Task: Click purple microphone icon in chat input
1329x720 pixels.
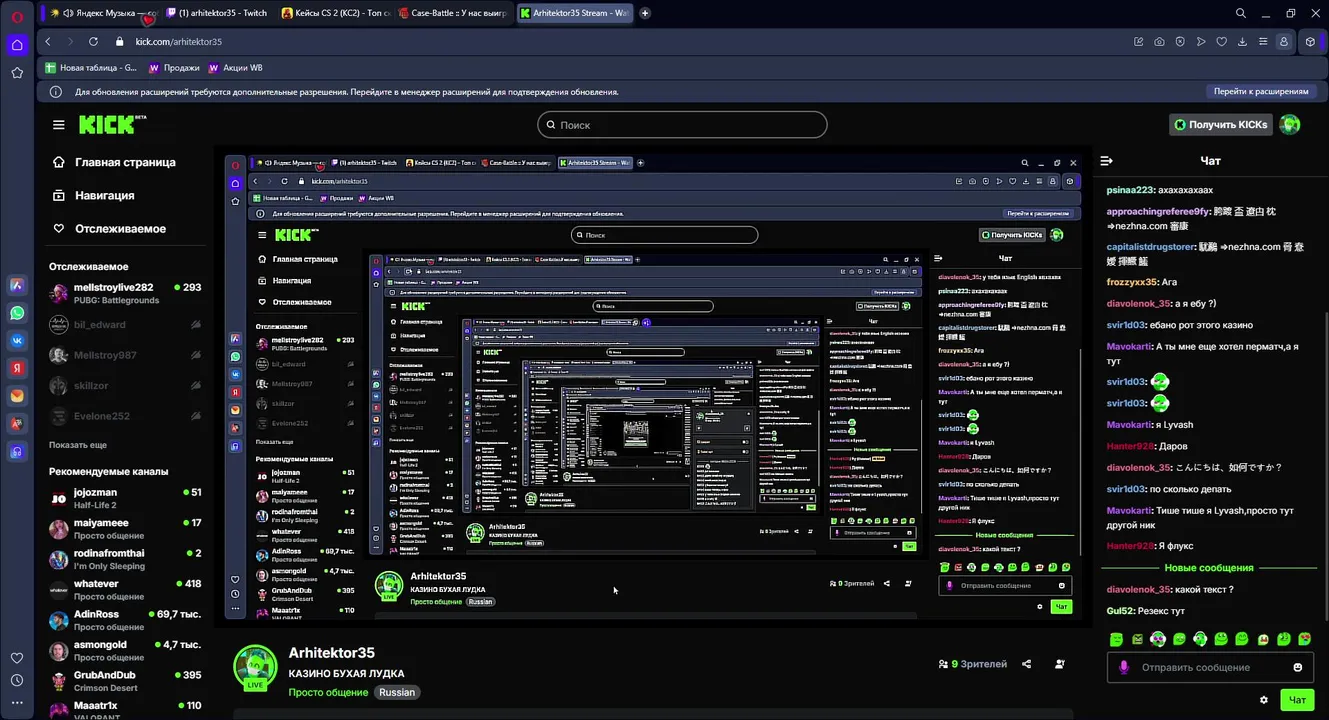Action: point(1123,667)
